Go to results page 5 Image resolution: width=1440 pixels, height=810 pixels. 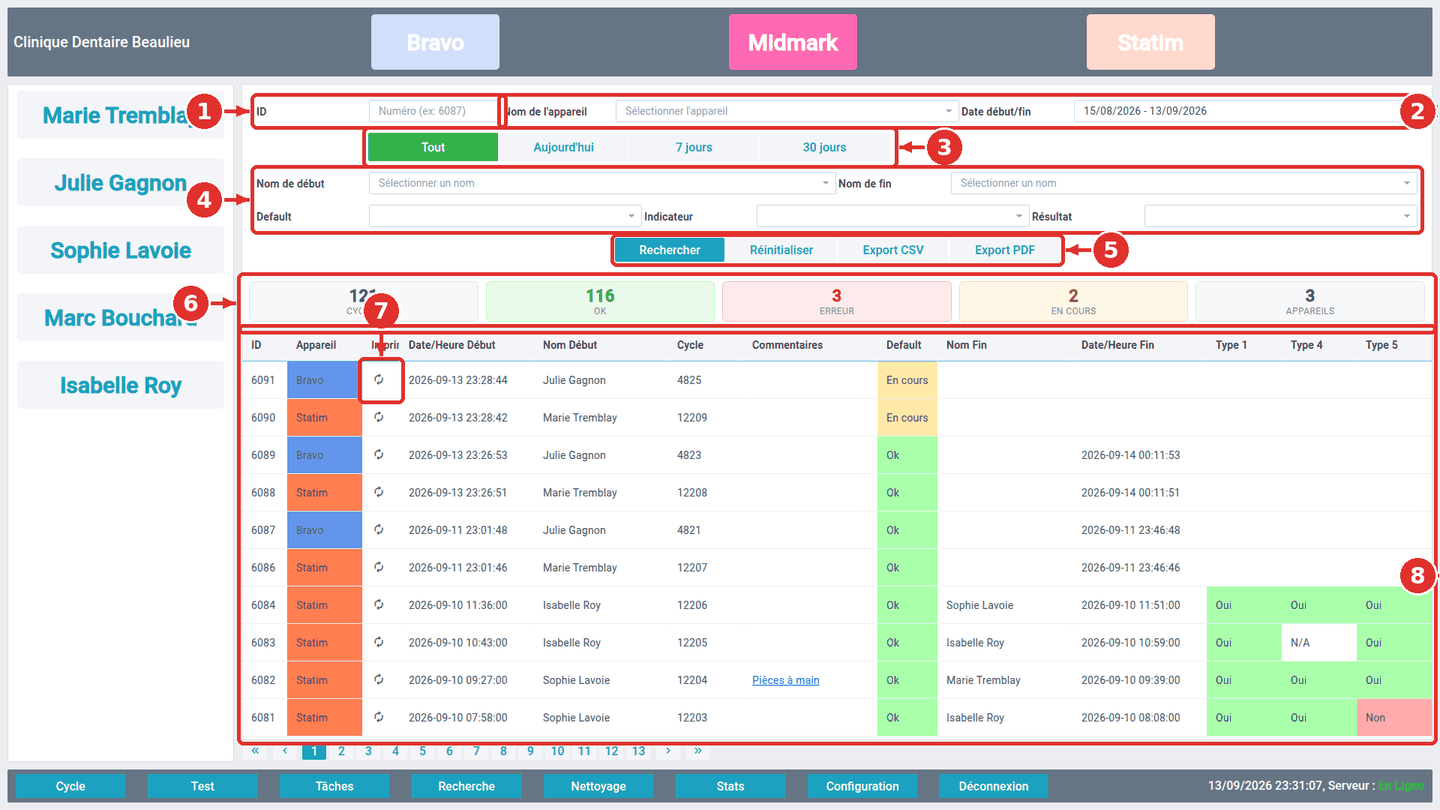(x=422, y=751)
